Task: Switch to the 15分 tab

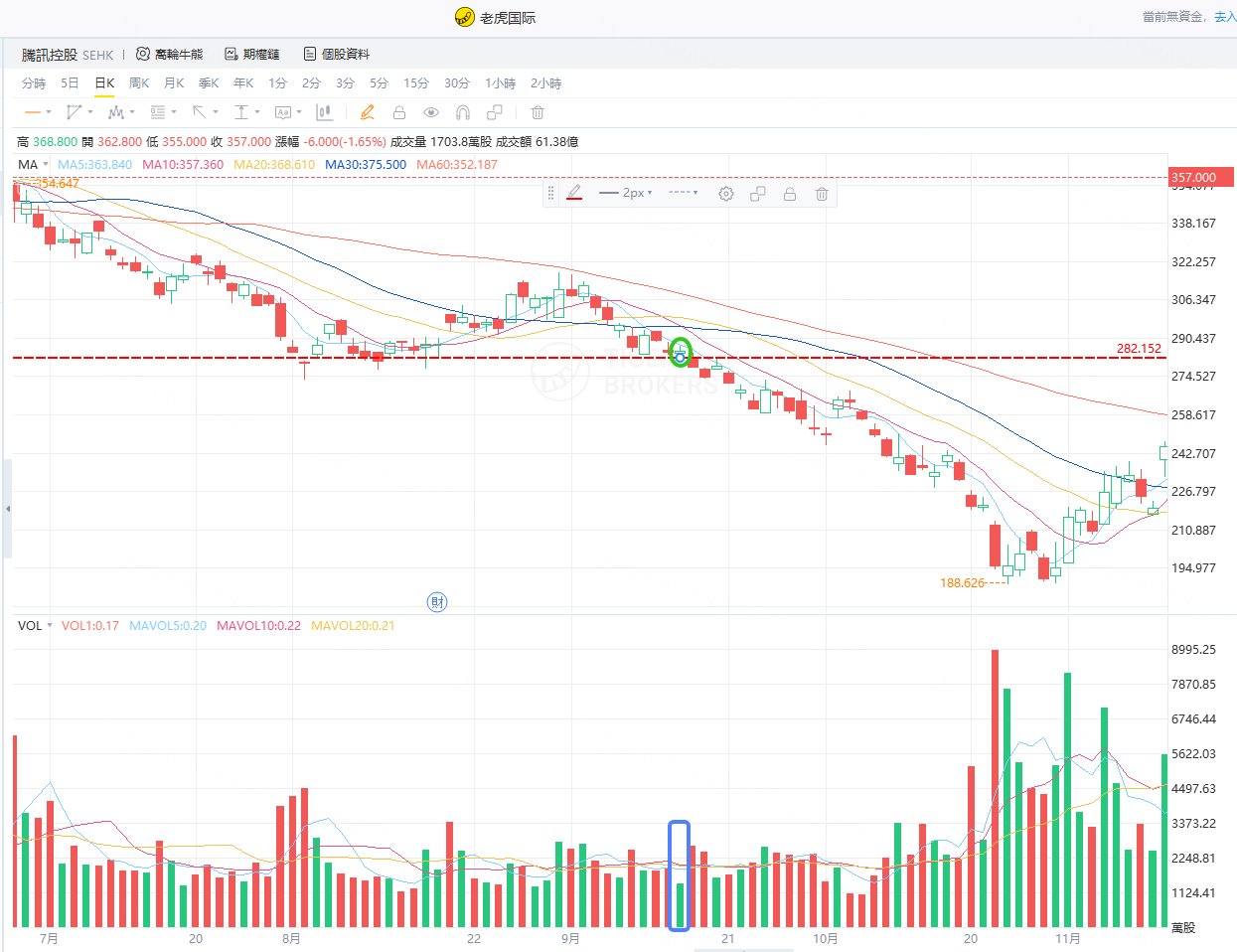Action: (x=416, y=83)
